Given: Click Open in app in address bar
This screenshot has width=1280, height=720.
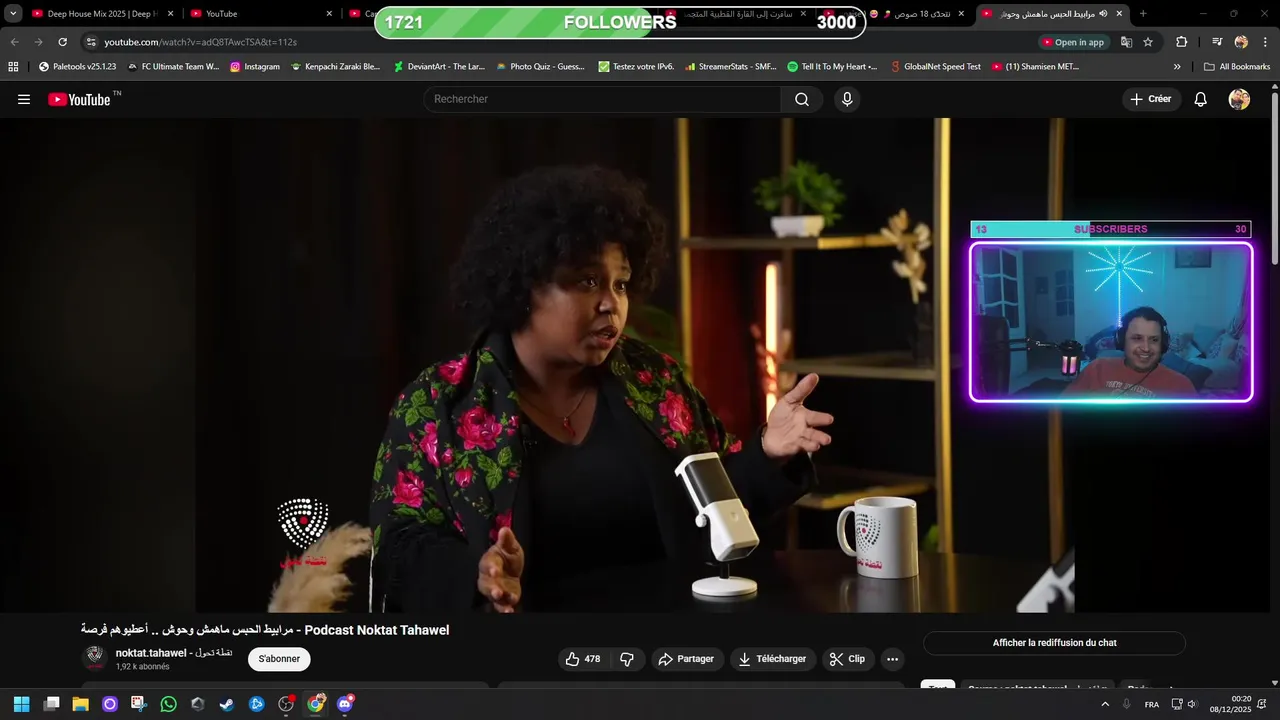Looking at the screenshot, I should [x=1074, y=42].
